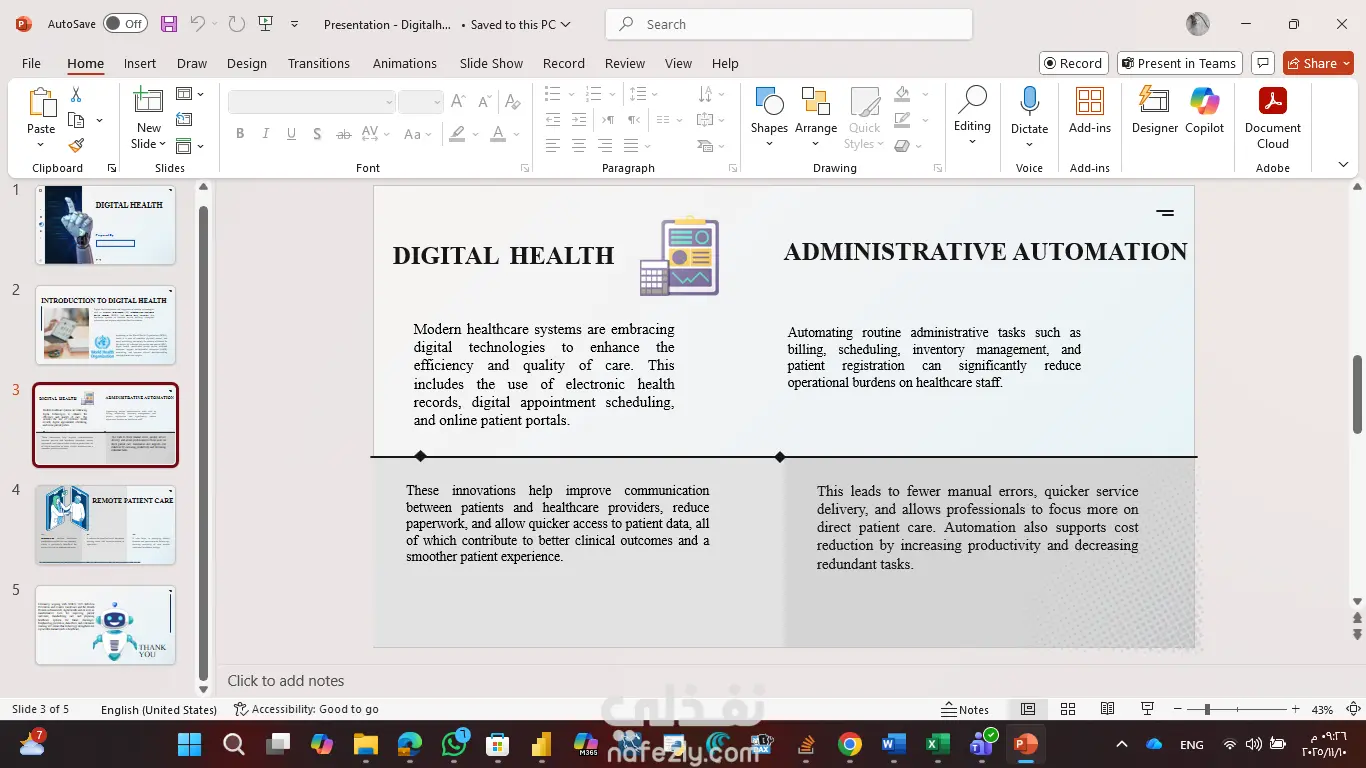Cut selection with the scissors icon

[x=75, y=94]
